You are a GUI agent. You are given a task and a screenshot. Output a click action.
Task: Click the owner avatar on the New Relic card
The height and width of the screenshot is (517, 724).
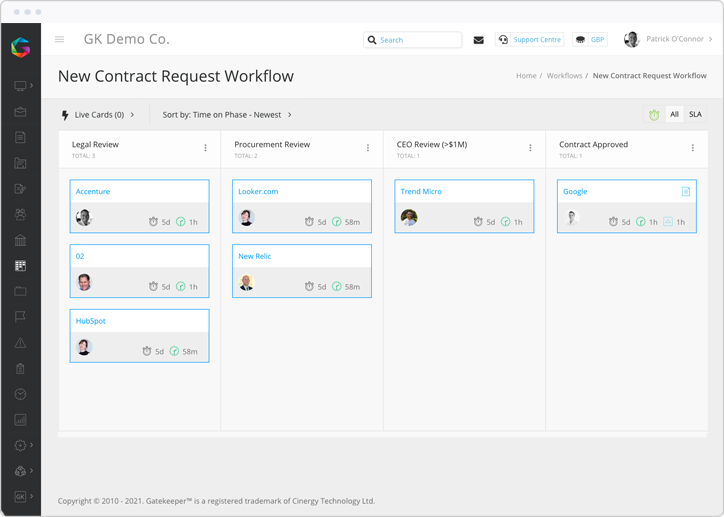point(247,282)
